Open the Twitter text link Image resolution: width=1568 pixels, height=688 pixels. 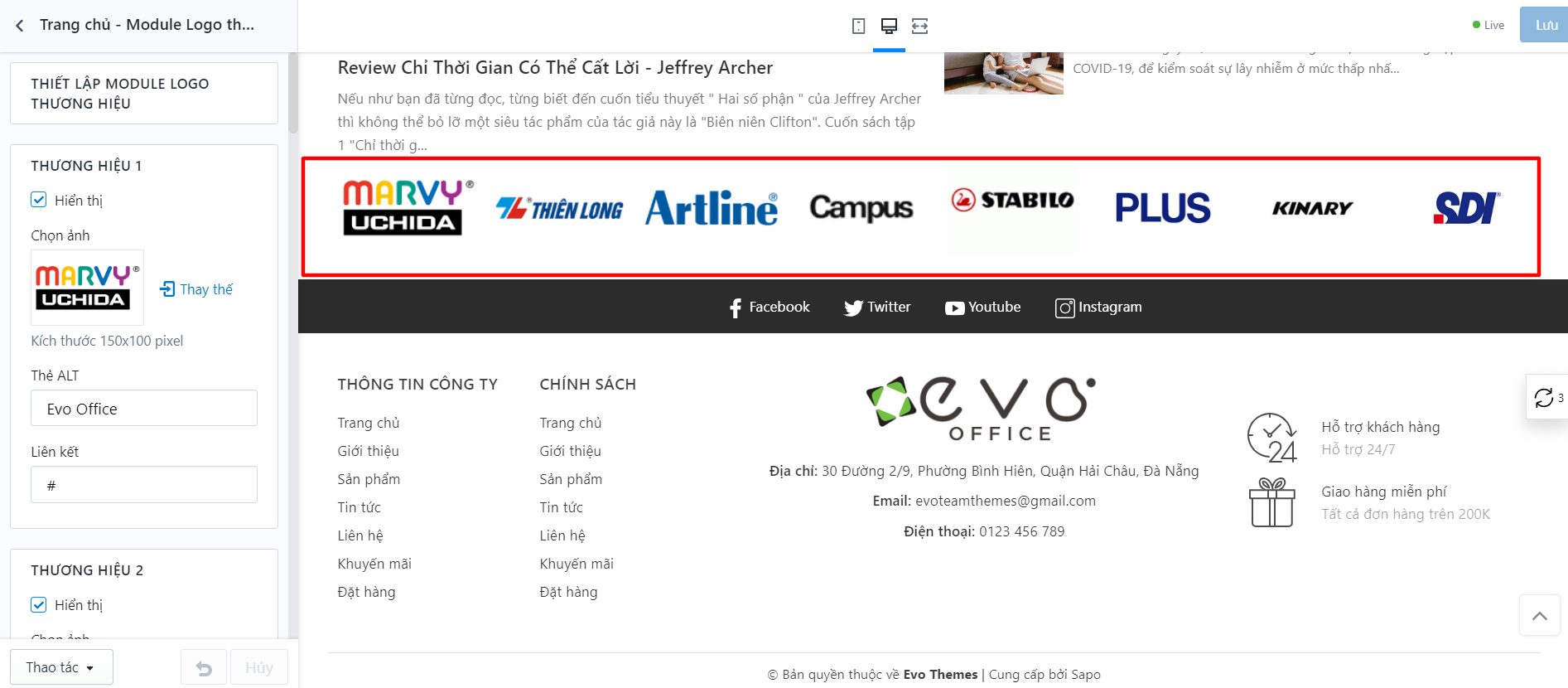pos(889,307)
